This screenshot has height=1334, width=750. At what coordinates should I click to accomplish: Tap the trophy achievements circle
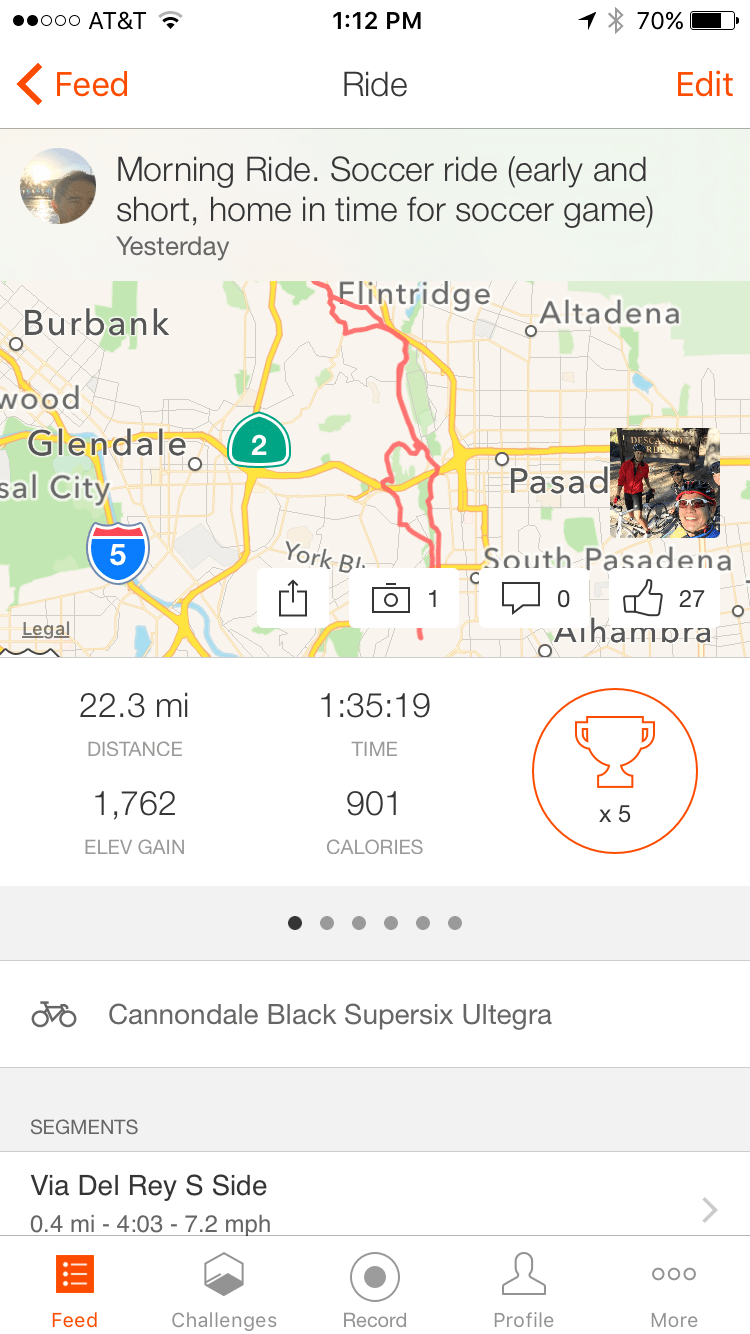coord(614,771)
